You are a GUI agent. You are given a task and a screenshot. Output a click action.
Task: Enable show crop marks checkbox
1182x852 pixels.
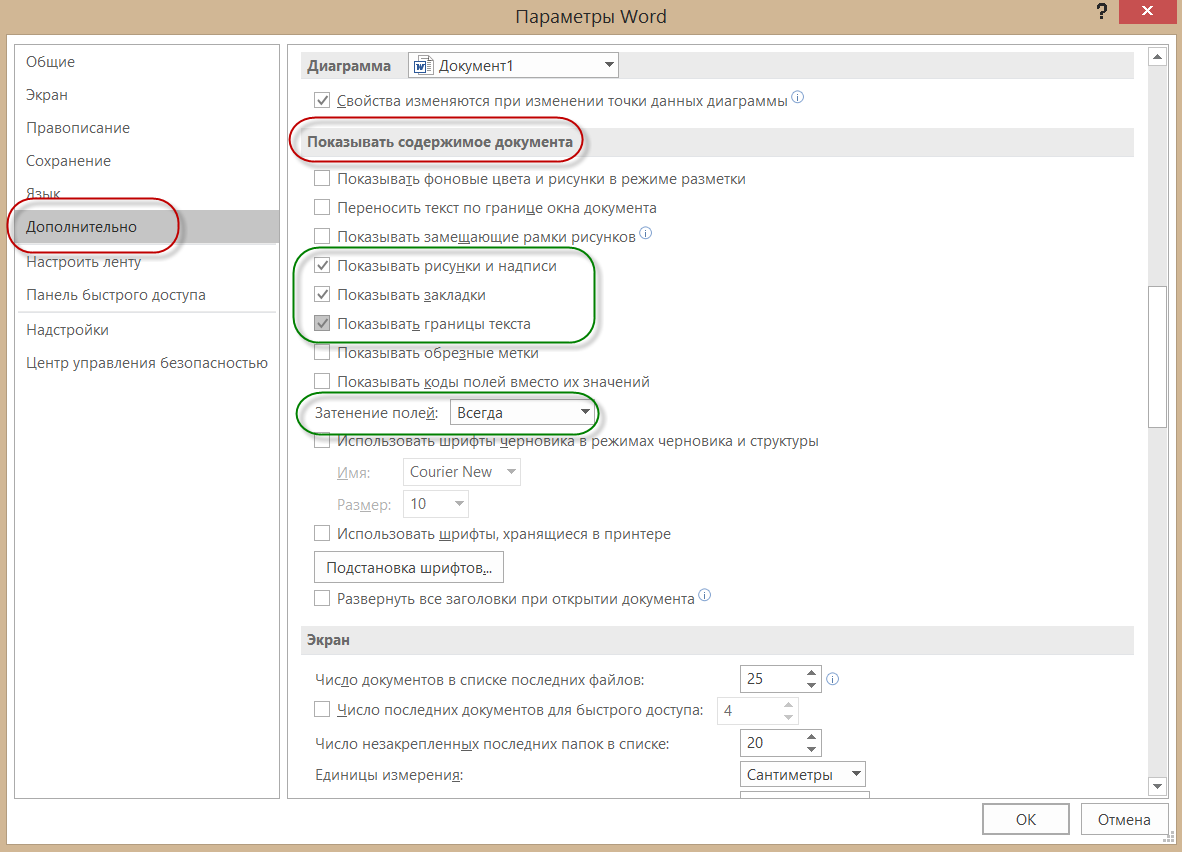pyautogui.click(x=322, y=352)
